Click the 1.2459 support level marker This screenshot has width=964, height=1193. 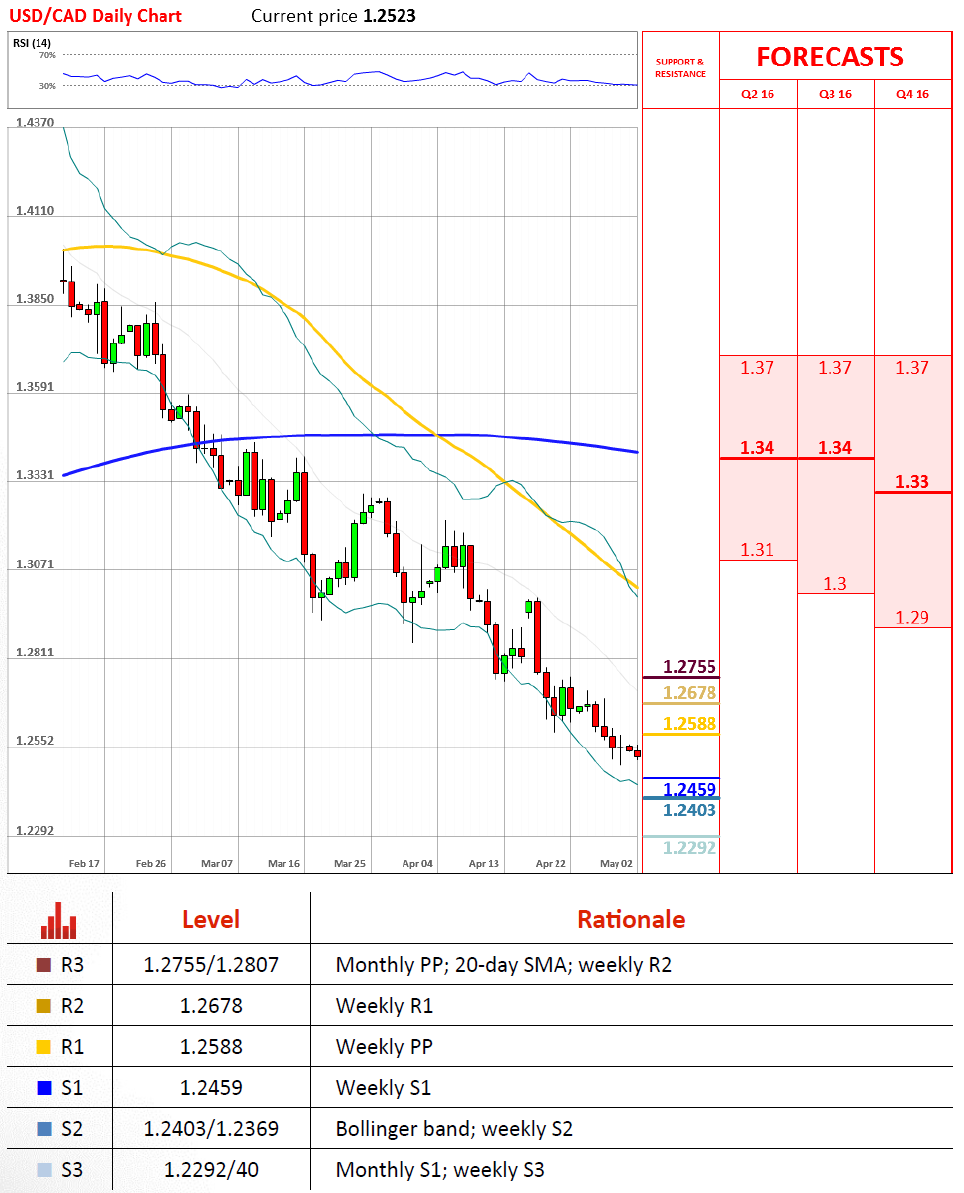689,789
